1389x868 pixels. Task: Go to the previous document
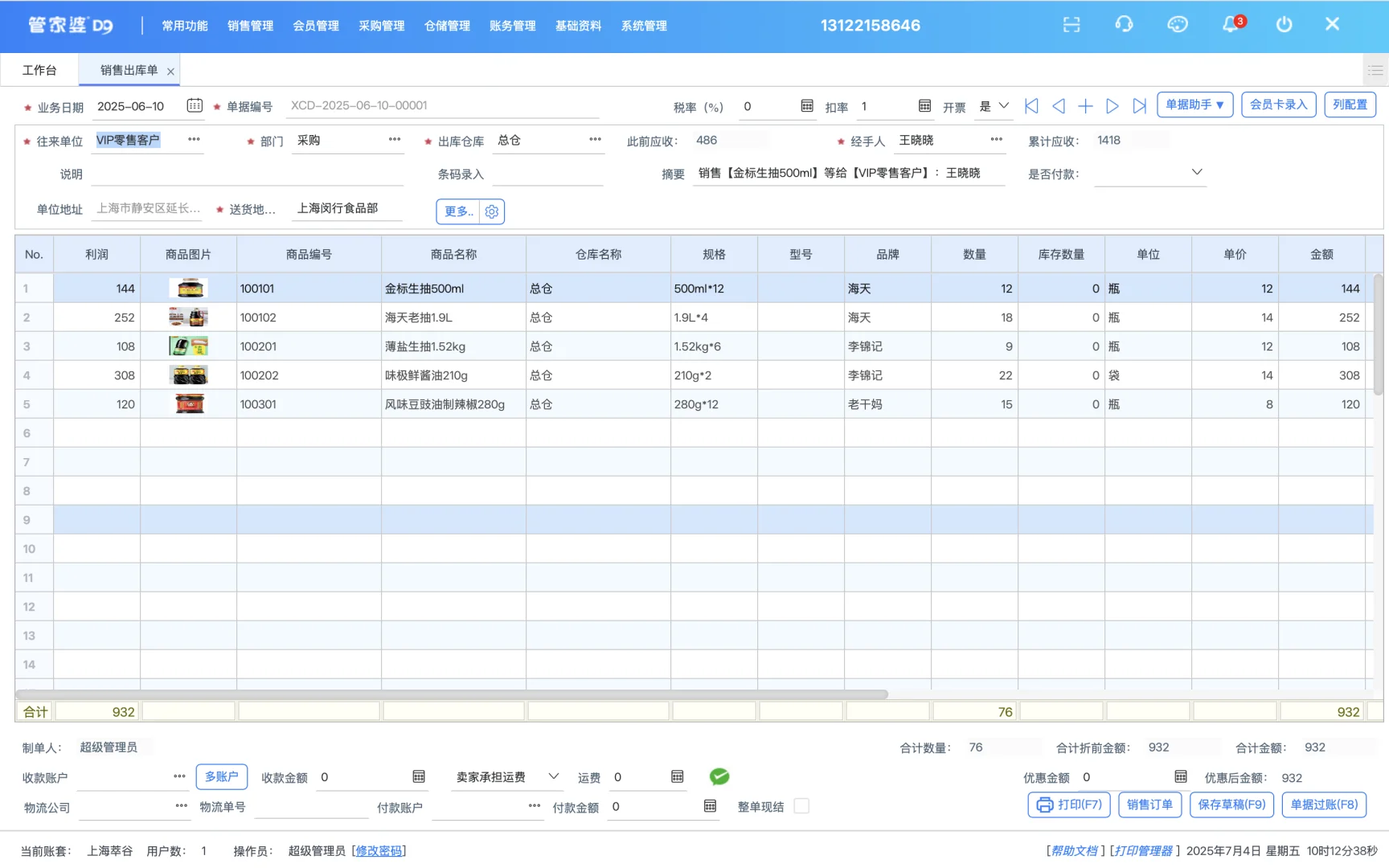[1059, 106]
